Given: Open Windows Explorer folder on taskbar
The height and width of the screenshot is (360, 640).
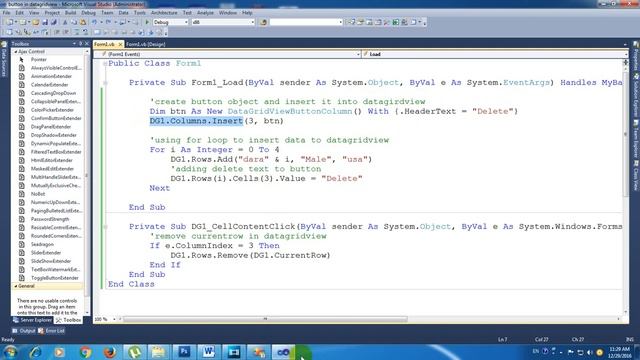Looking at the screenshot, I should click(159, 352).
